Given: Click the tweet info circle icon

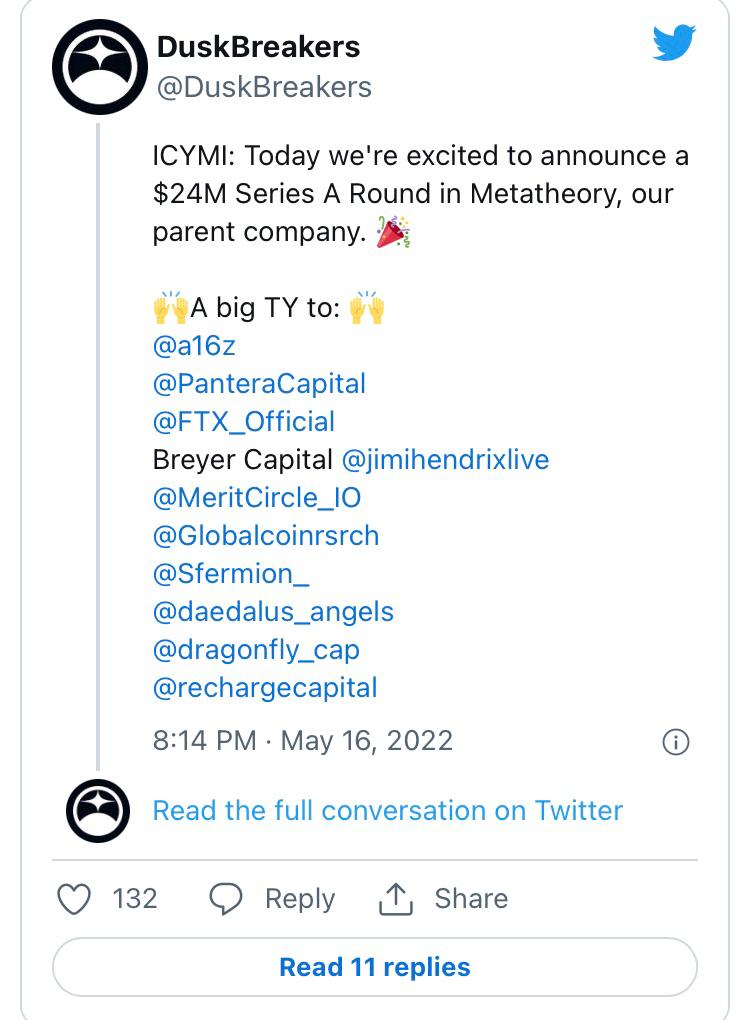Looking at the screenshot, I should click(676, 742).
